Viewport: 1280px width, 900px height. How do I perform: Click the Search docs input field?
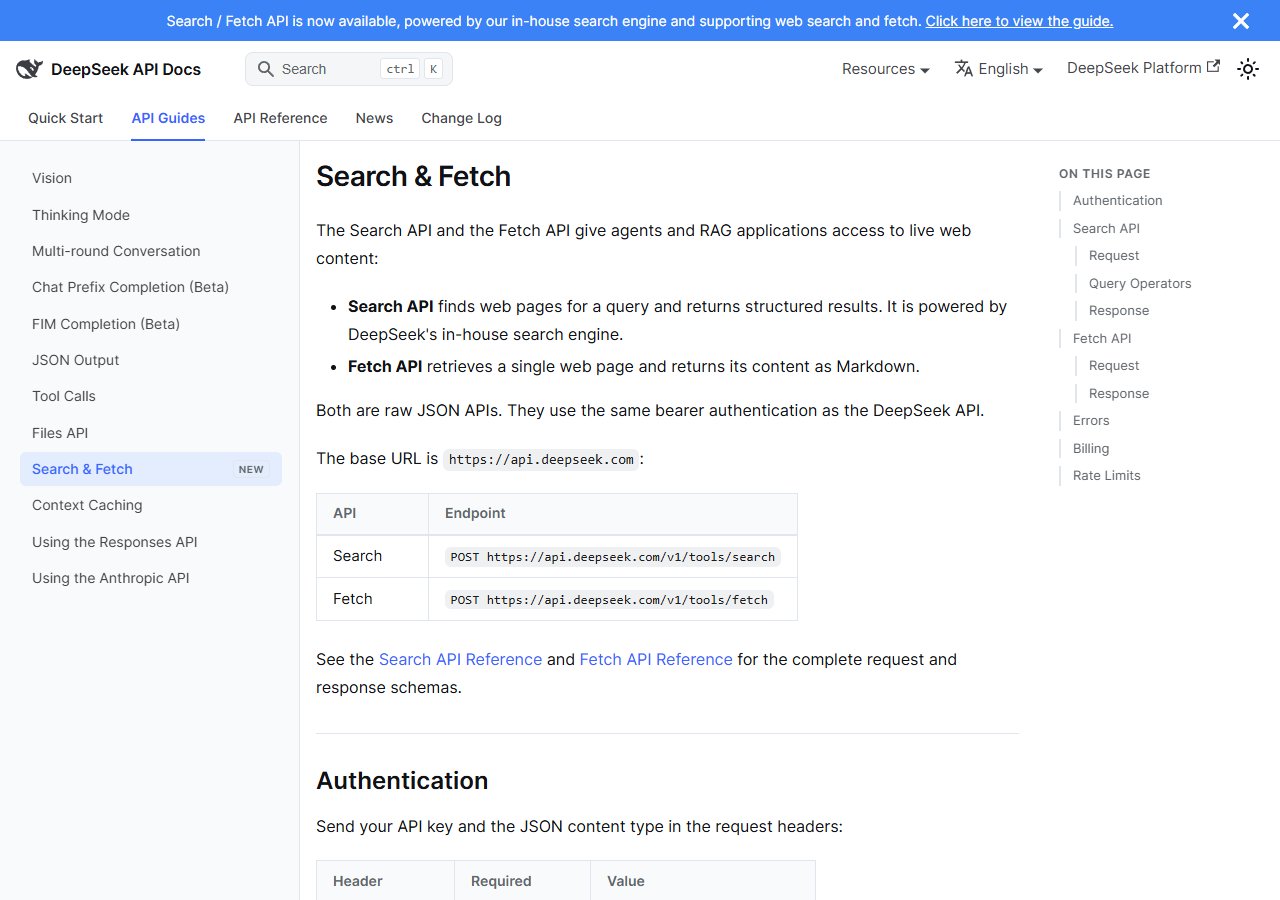click(x=349, y=69)
